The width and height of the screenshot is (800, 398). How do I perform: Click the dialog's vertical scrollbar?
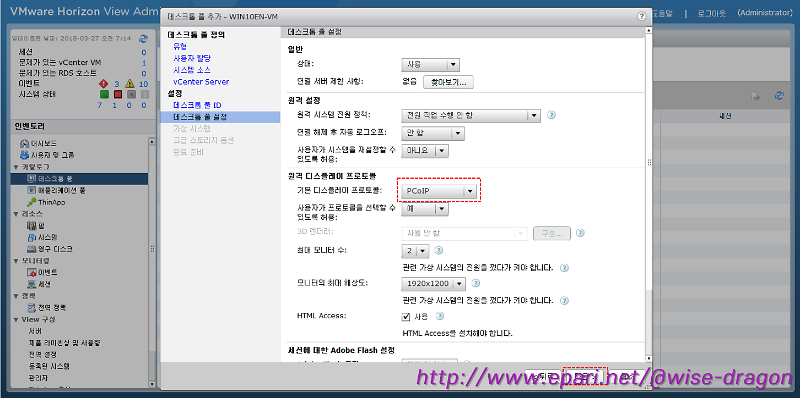click(x=648, y=194)
